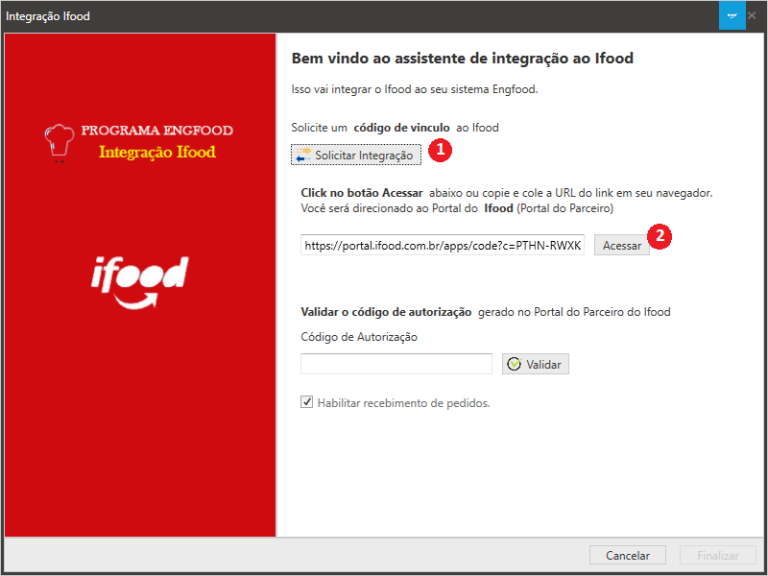The height and width of the screenshot is (576, 768).
Task: Cancel the integration wizard with Cancelar
Action: click(627, 555)
